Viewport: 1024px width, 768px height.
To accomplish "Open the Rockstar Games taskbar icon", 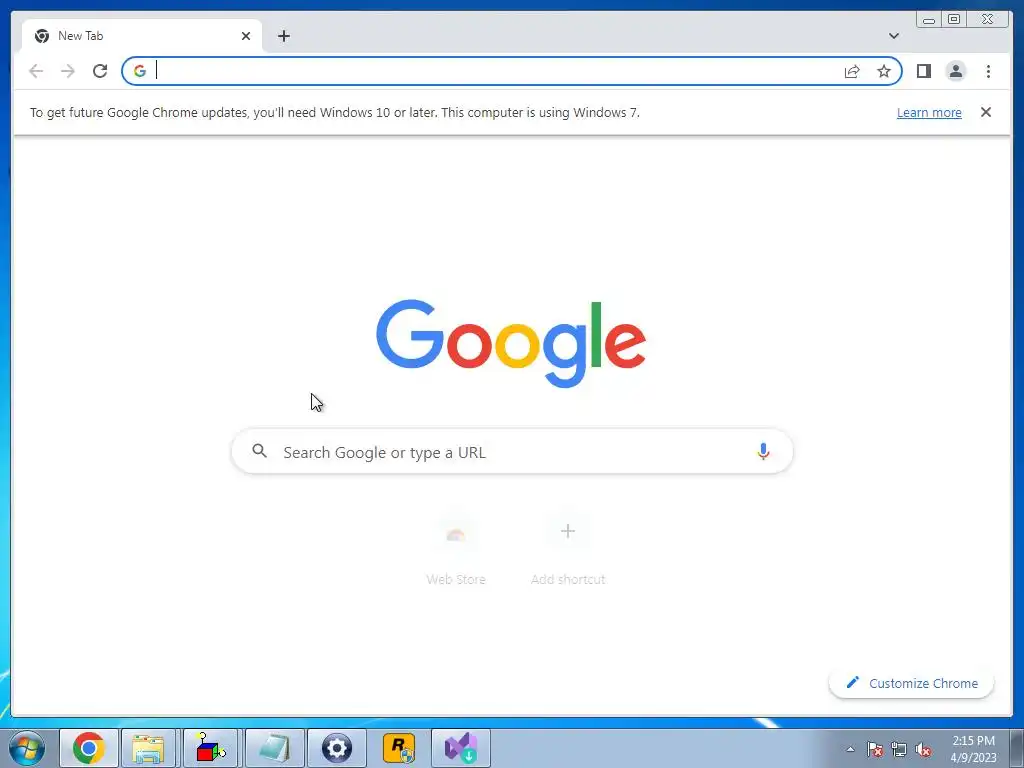I will pos(399,748).
